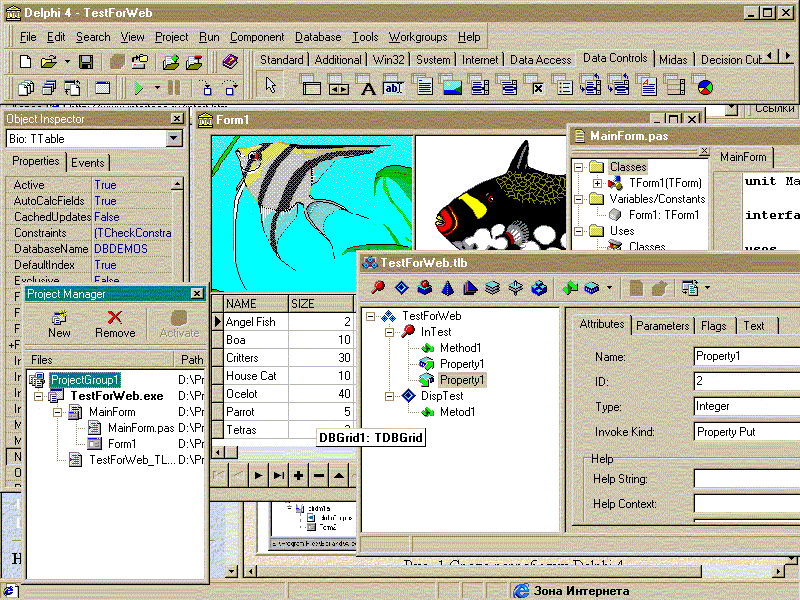The width and height of the screenshot is (800, 600).
Task: Open the Flags tab in the TestForWeb.tlb editor
Action: click(x=713, y=326)
